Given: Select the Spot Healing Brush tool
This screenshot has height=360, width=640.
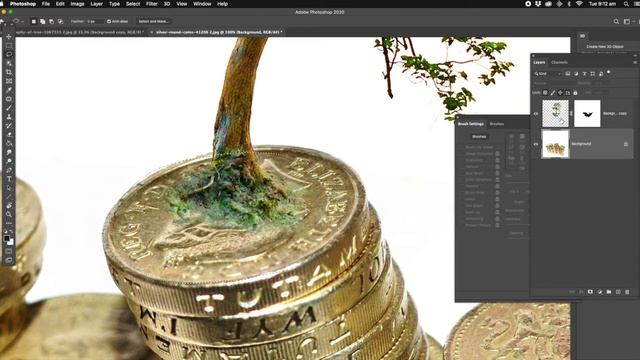Looking at the screenshot, I should [x=9, y=99].
